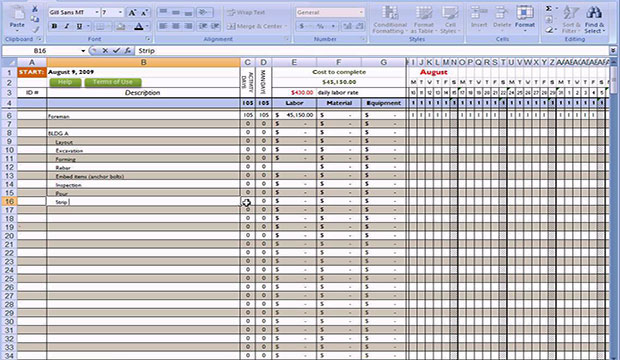Open Format as Table gallery

(423, 20)
